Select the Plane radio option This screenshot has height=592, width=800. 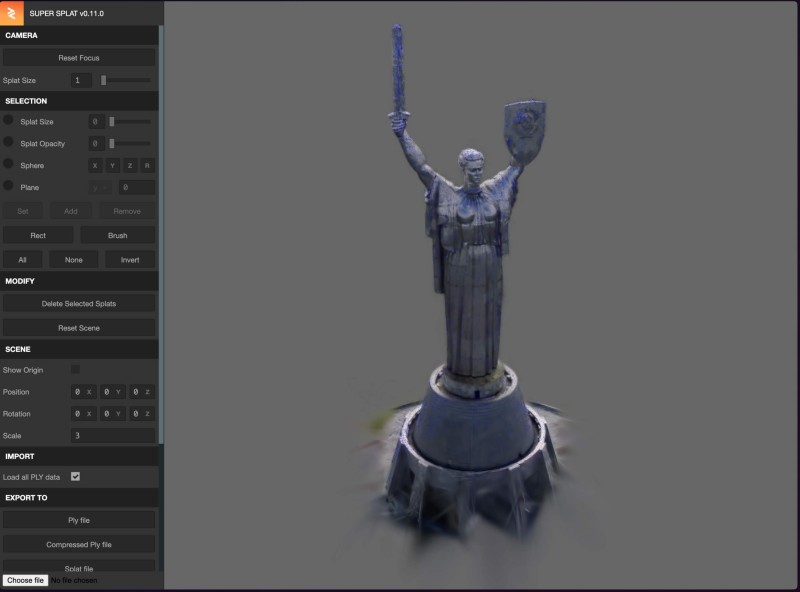point(8,186)
